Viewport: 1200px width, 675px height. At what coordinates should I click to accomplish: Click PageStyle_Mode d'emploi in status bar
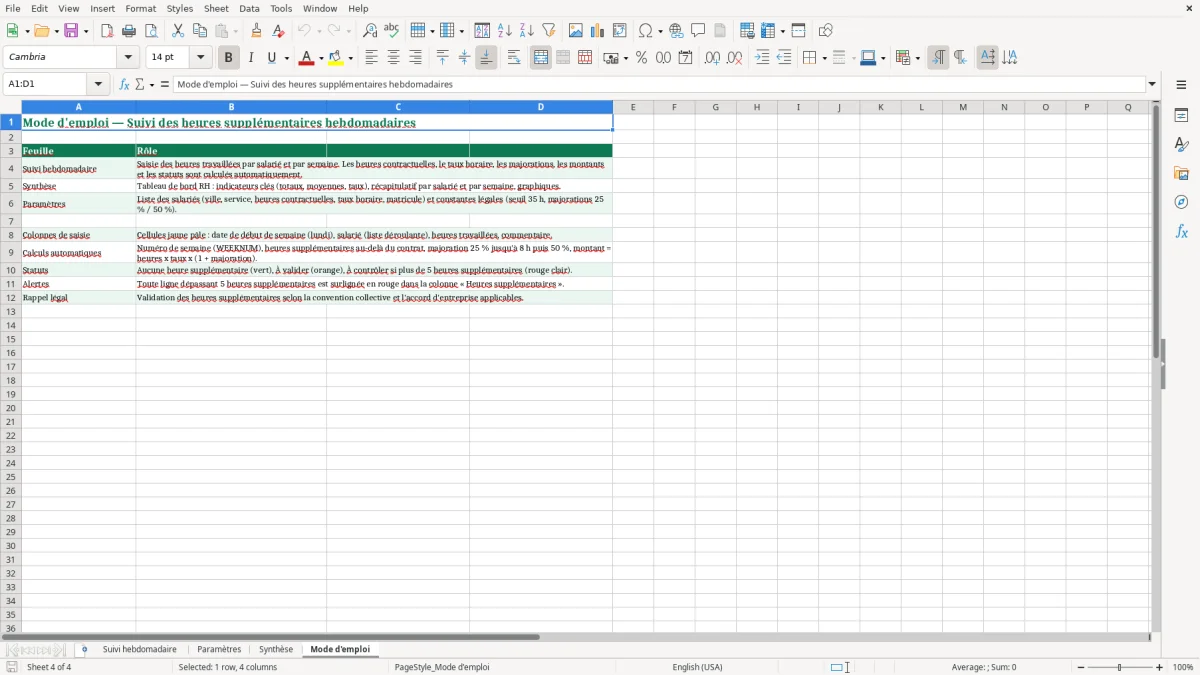coord(442,667)
